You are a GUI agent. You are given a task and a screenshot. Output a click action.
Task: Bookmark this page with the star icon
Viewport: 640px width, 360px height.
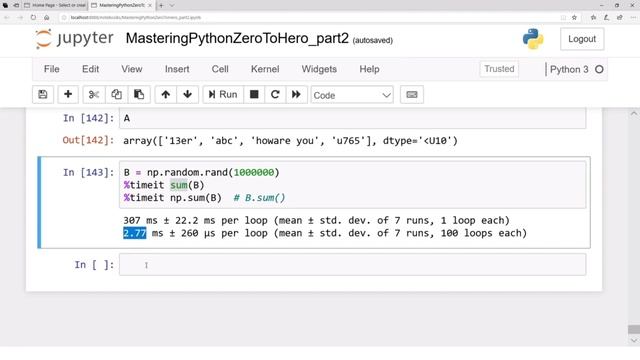[x=574, y=18]
